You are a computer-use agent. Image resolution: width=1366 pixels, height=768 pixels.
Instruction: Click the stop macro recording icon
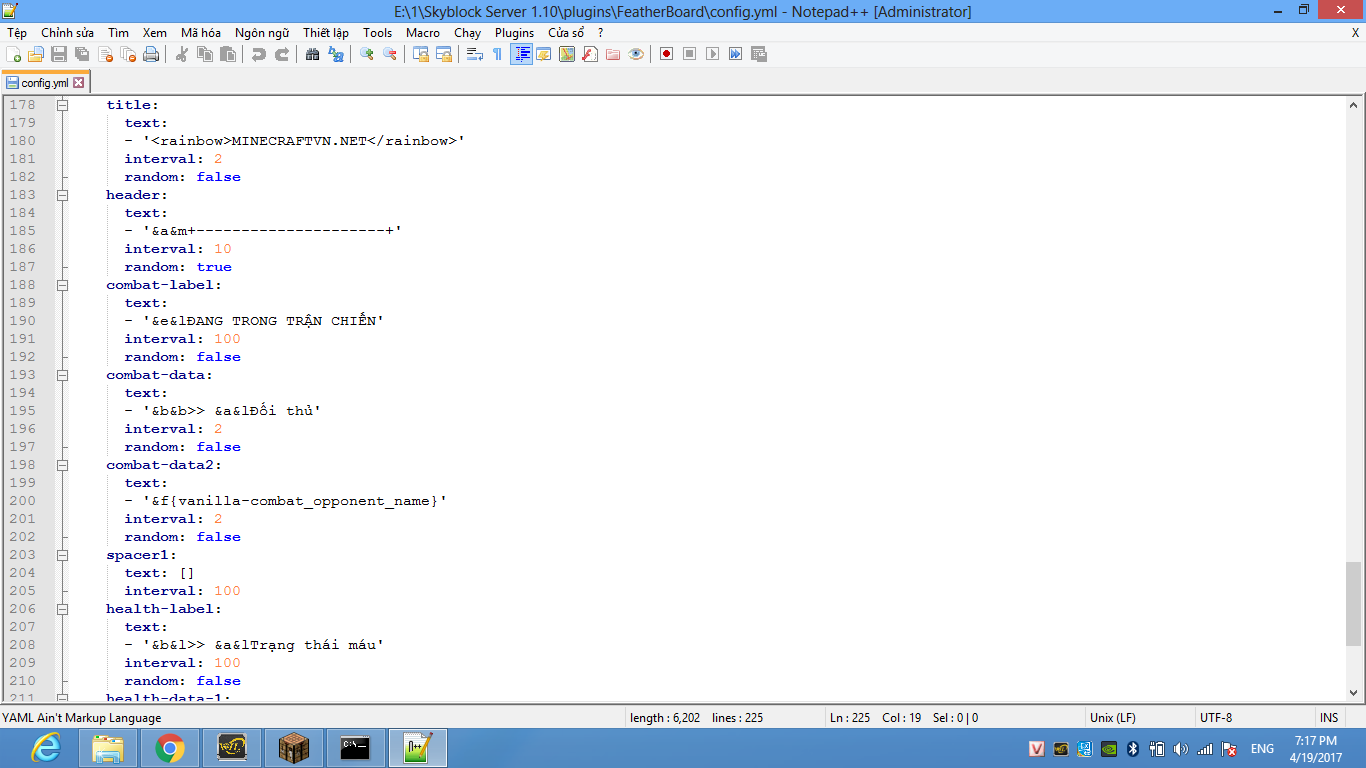pos(690,54)
